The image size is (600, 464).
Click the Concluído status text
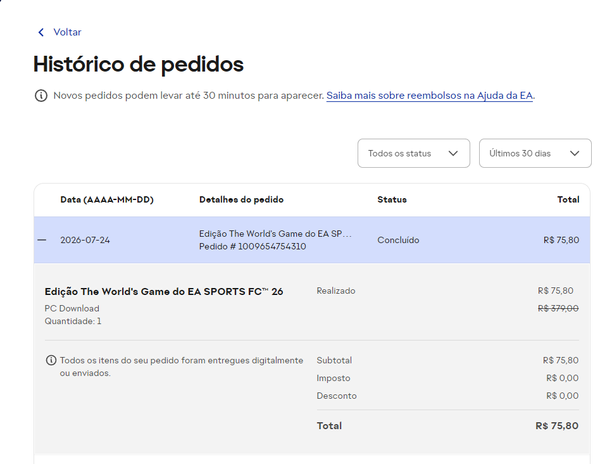398,240
